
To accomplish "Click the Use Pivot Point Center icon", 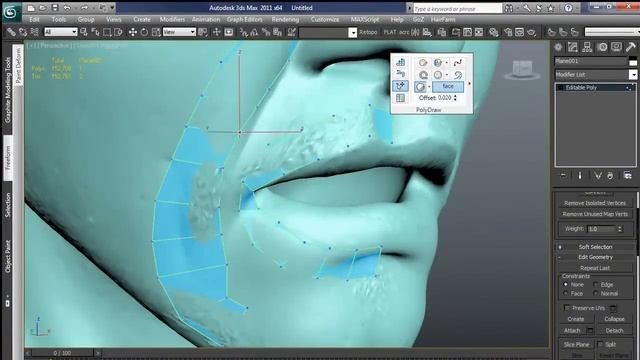I will click(203, 32).
